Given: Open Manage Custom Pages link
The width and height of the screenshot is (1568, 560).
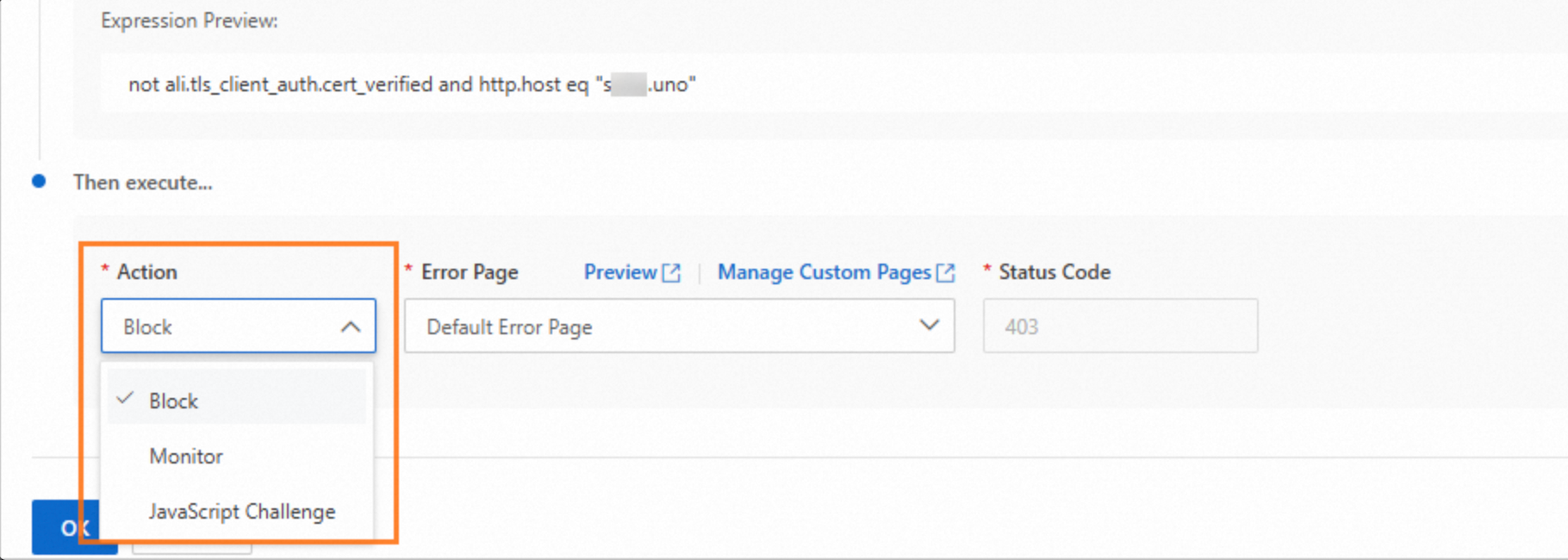Looking at the screenshot, I should coord(824,272).
